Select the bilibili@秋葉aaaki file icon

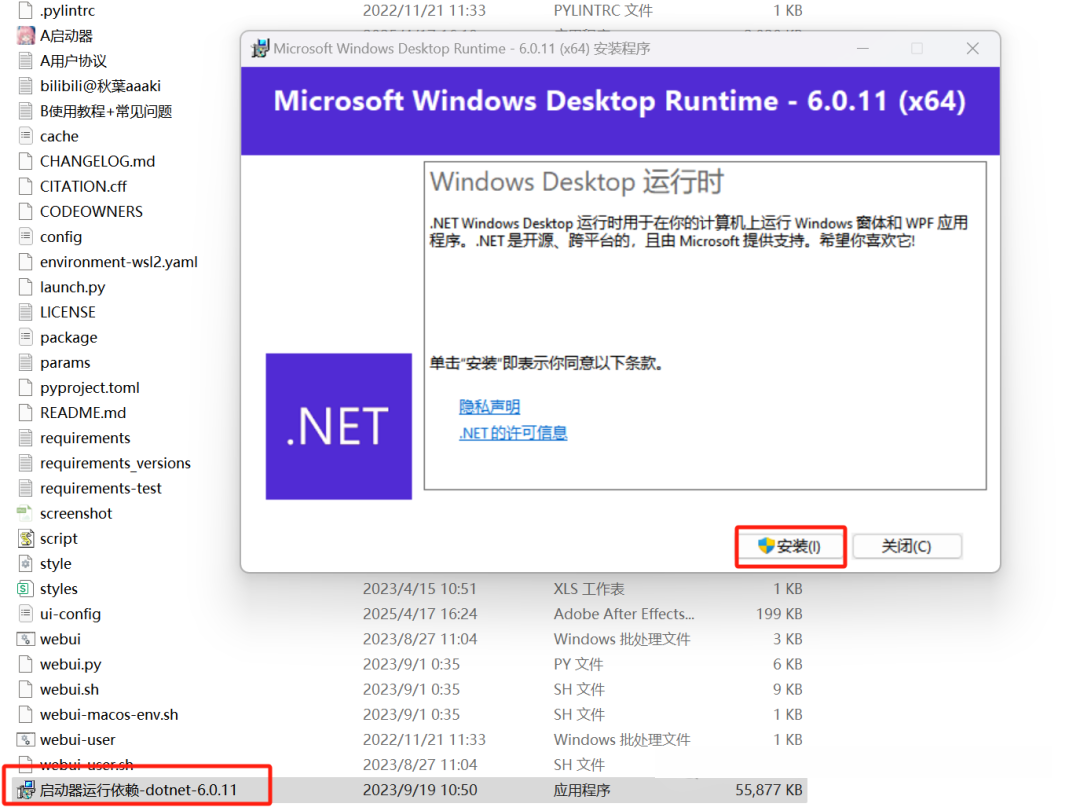[25, 86]
